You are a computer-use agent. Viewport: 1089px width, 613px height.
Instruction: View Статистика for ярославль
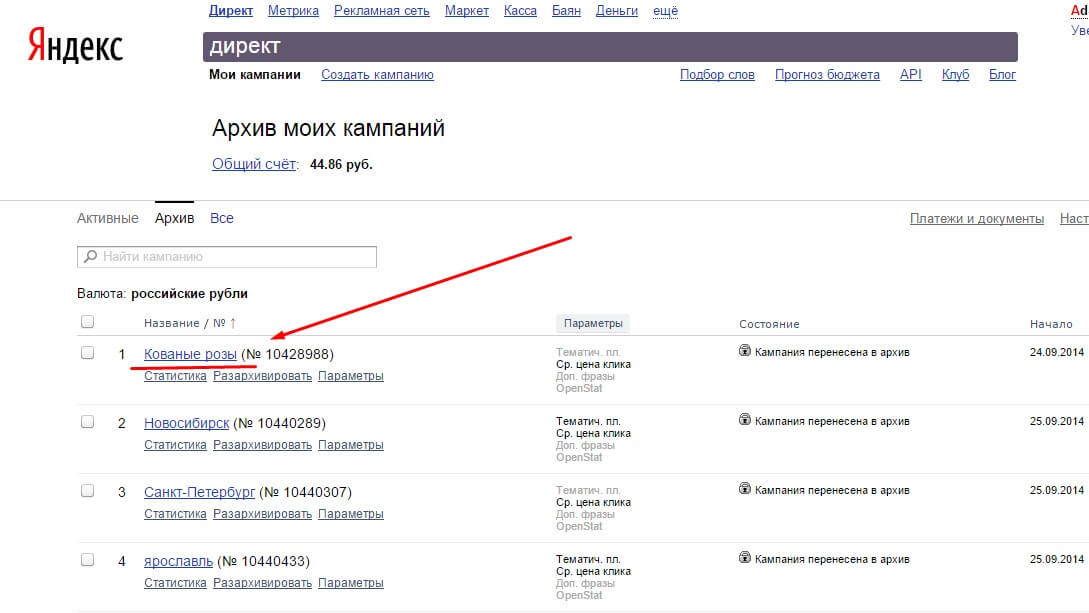point(175,582)
